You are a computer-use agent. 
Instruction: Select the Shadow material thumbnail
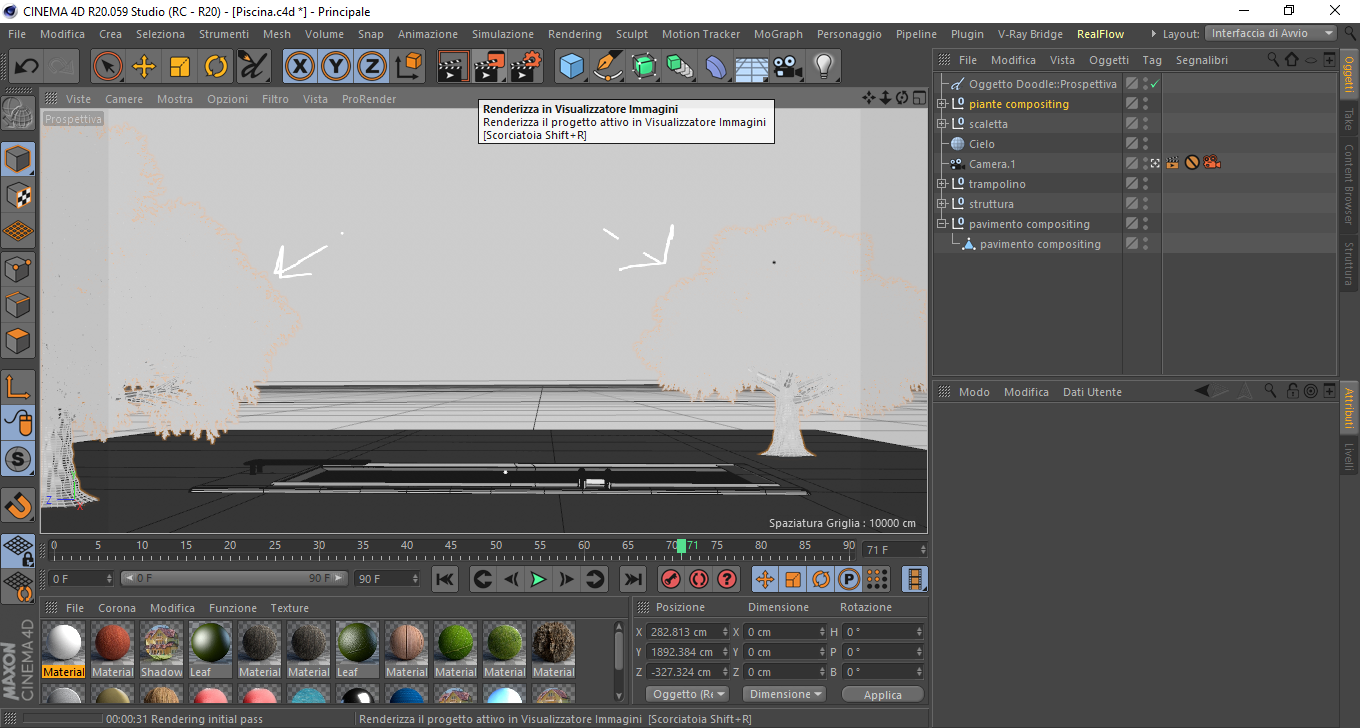point(161,649)
